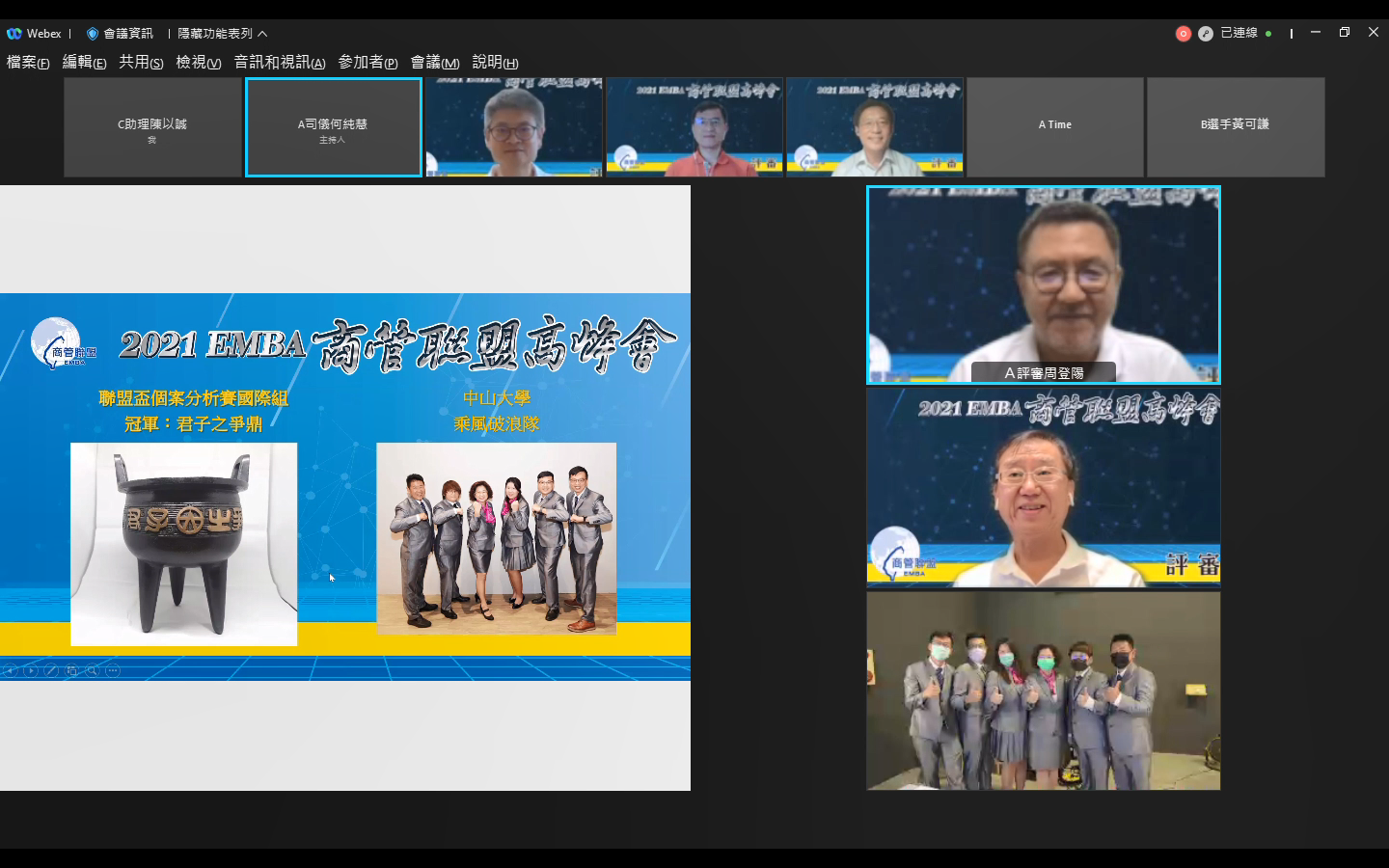Image resolution: width=1389 pixels, height=868 pixels.
Task: Select the C助理陳以誠 participant tile
Action: [x=152, y=127]
